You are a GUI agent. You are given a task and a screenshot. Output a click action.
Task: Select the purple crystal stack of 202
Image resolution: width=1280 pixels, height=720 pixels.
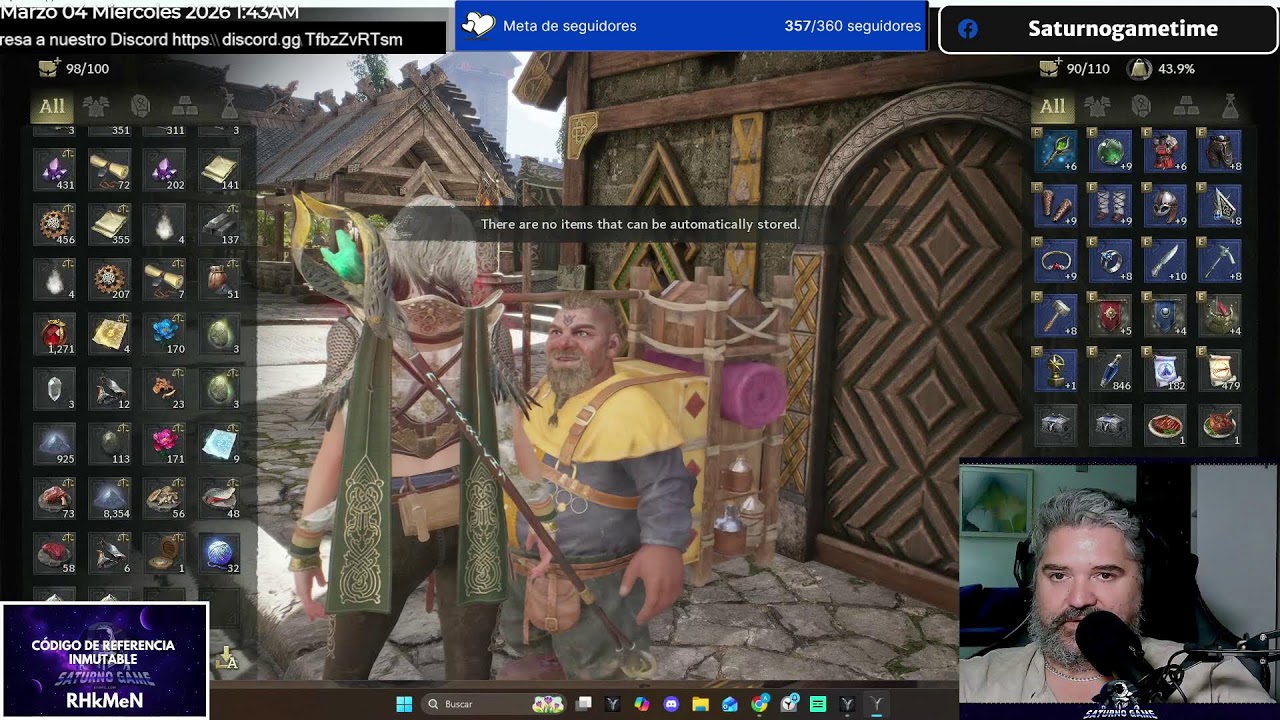click(164, 170)
